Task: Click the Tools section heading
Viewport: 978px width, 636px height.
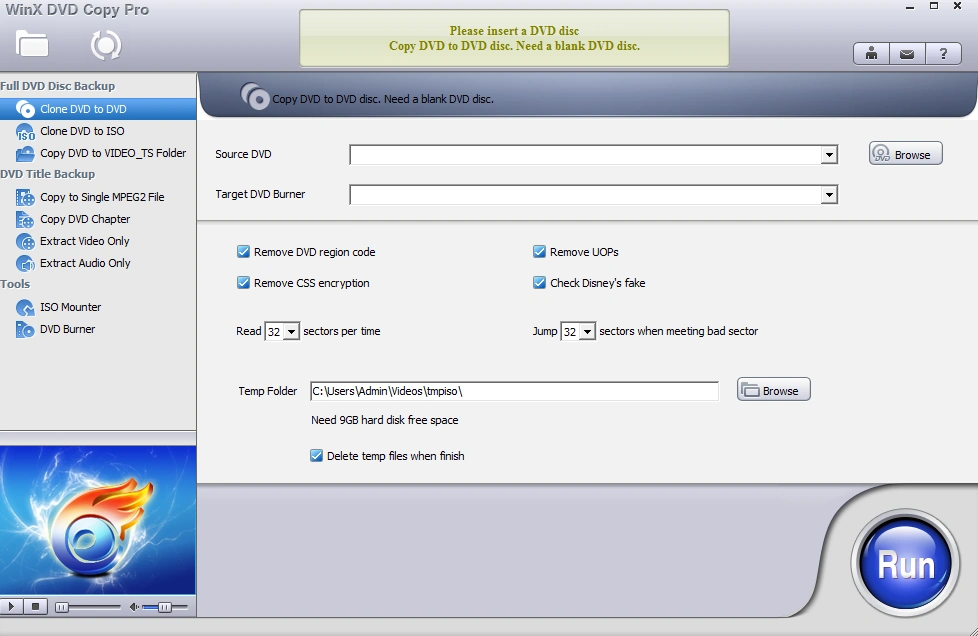Action: coord(15,284)
